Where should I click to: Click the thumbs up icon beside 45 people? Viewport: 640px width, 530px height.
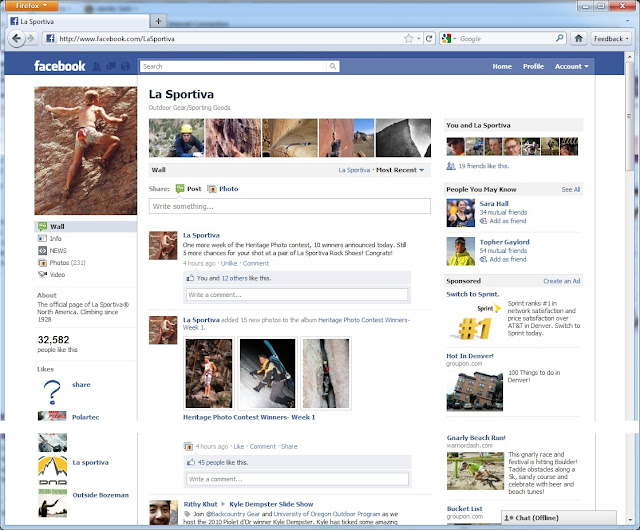[191, 462]
